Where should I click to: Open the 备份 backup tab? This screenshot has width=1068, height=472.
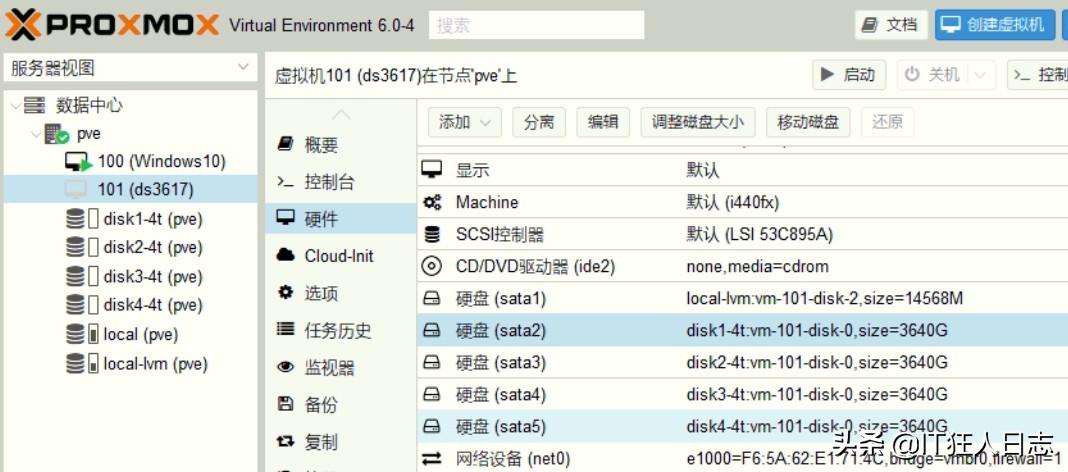[341, 405]
